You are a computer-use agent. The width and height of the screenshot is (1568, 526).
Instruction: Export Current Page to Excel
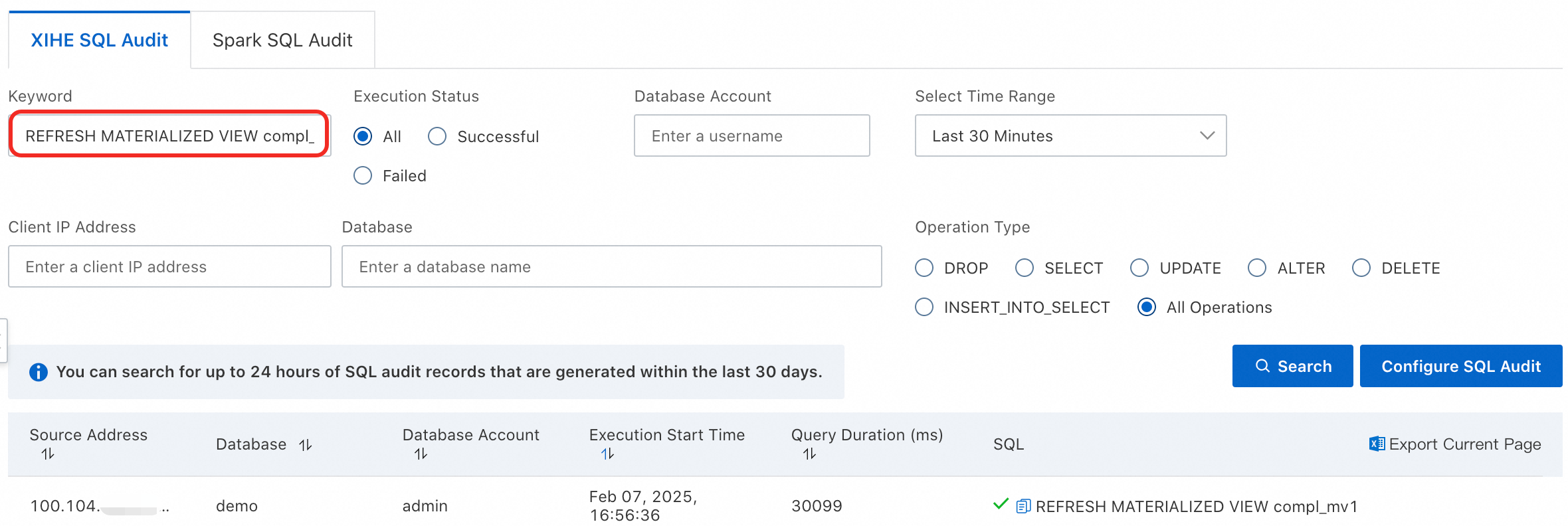(1455, 444)
